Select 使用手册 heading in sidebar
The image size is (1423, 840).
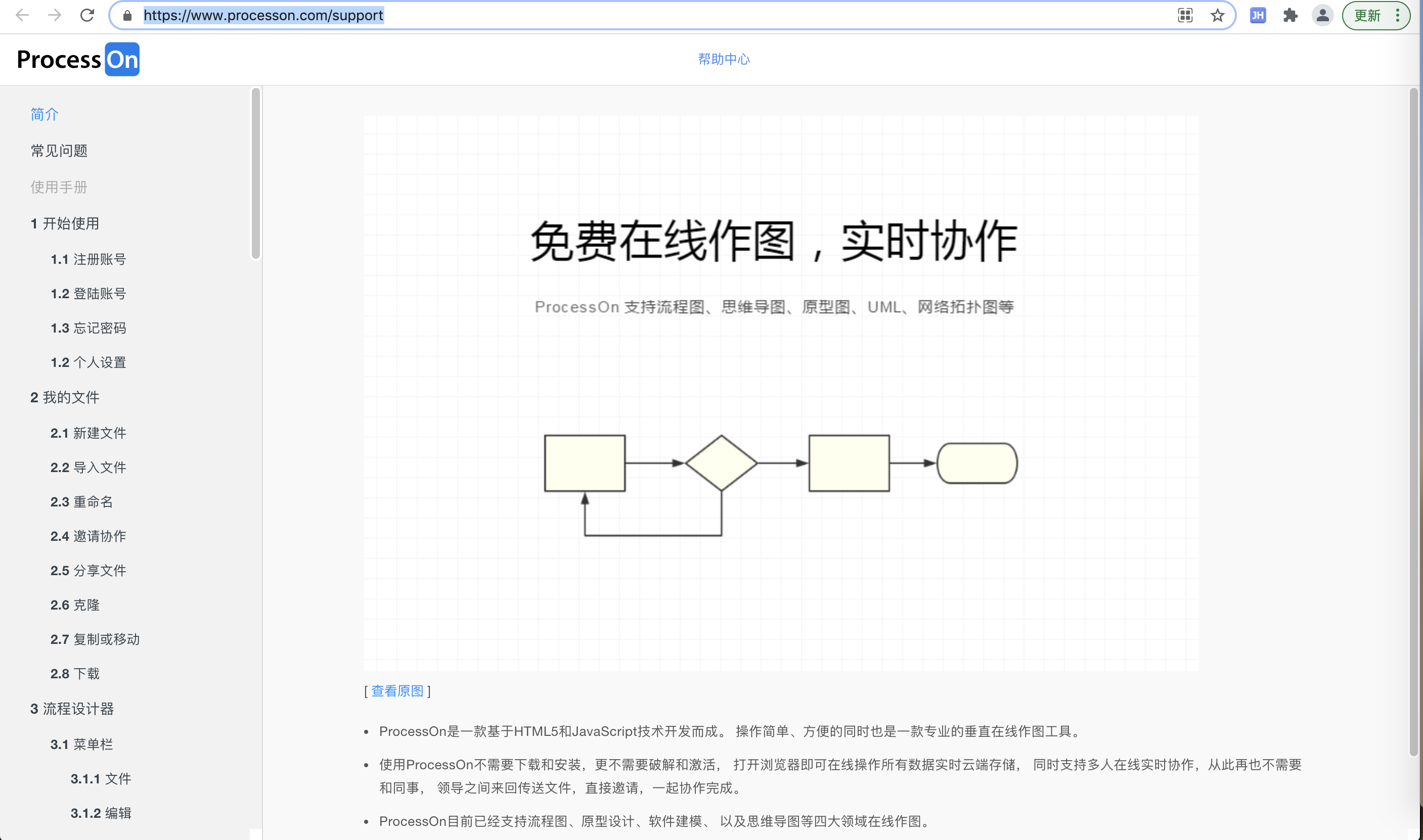pos(59,187)
